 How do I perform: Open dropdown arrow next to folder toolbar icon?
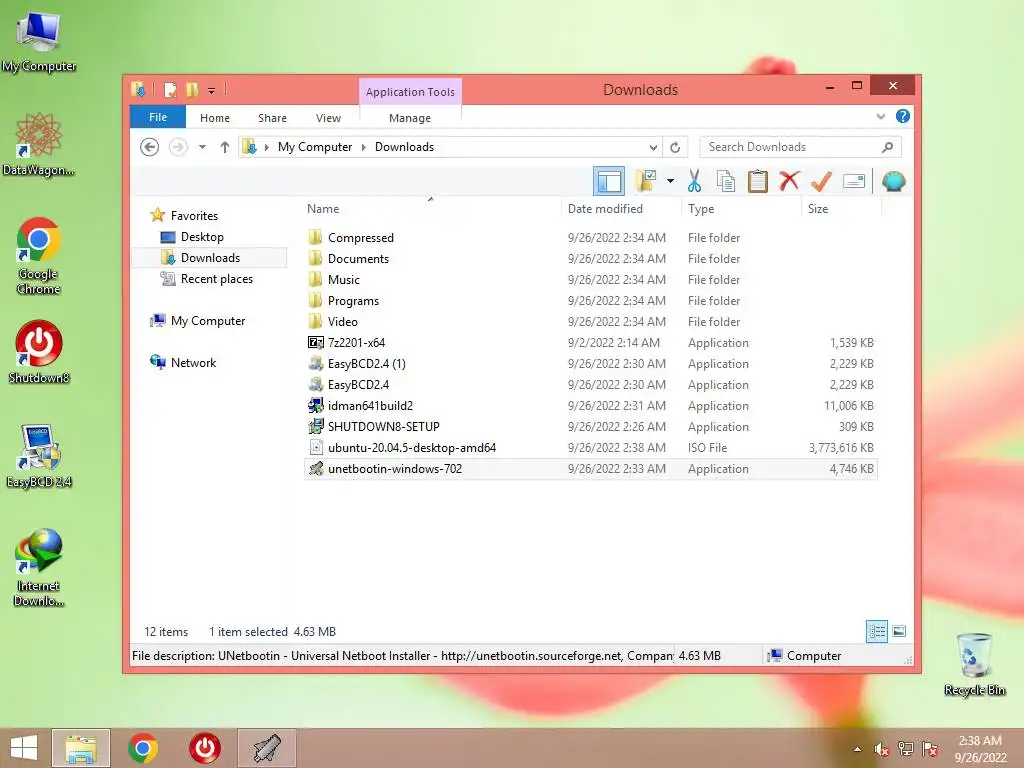tap(670, 181)
